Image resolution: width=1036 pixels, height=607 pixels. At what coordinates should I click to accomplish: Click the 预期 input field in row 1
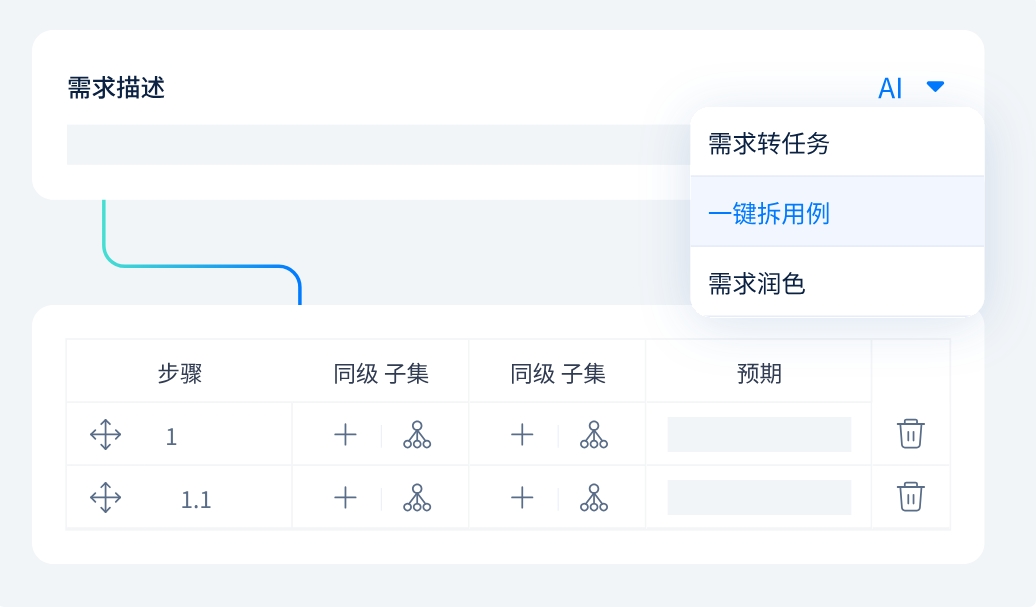(759, 435)
